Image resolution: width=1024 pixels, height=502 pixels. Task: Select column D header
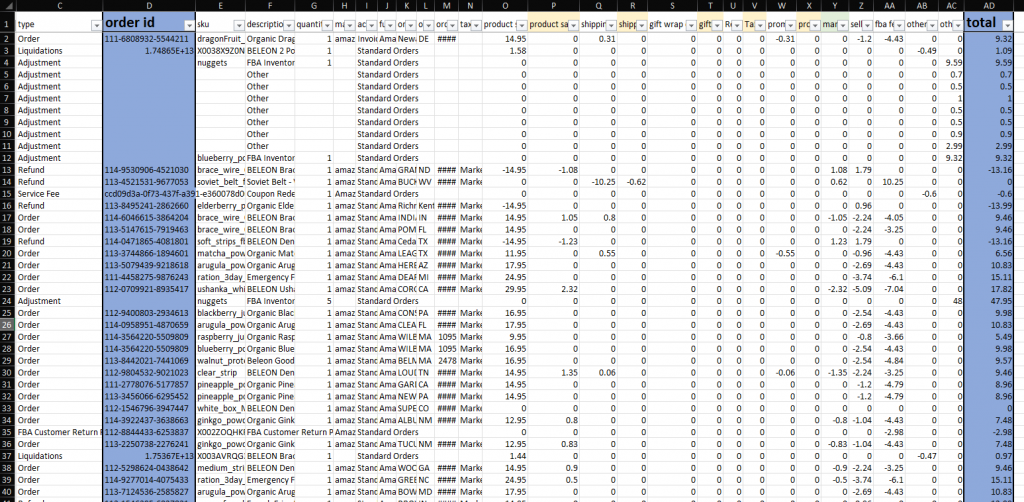pos(147,7)
